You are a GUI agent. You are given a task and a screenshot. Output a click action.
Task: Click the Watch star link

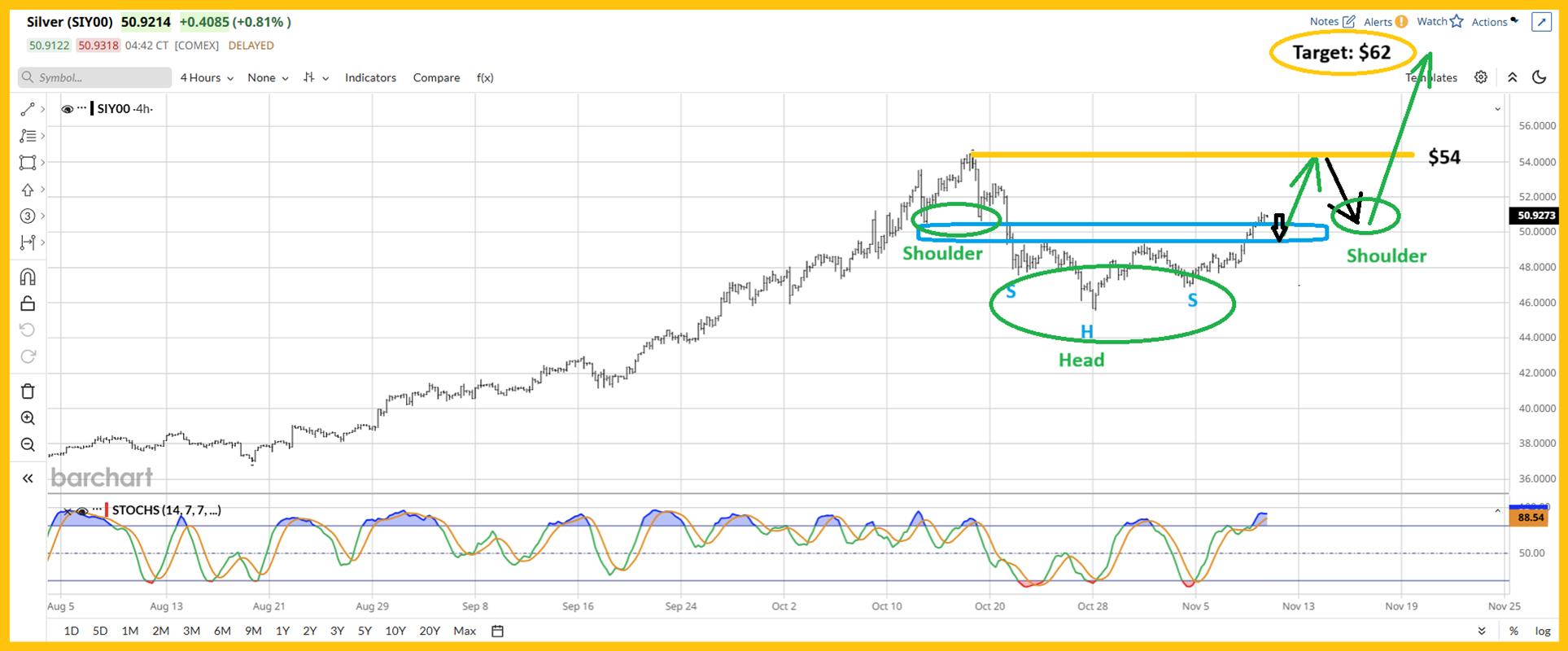pyautogui.click(x=1439, y=22)
